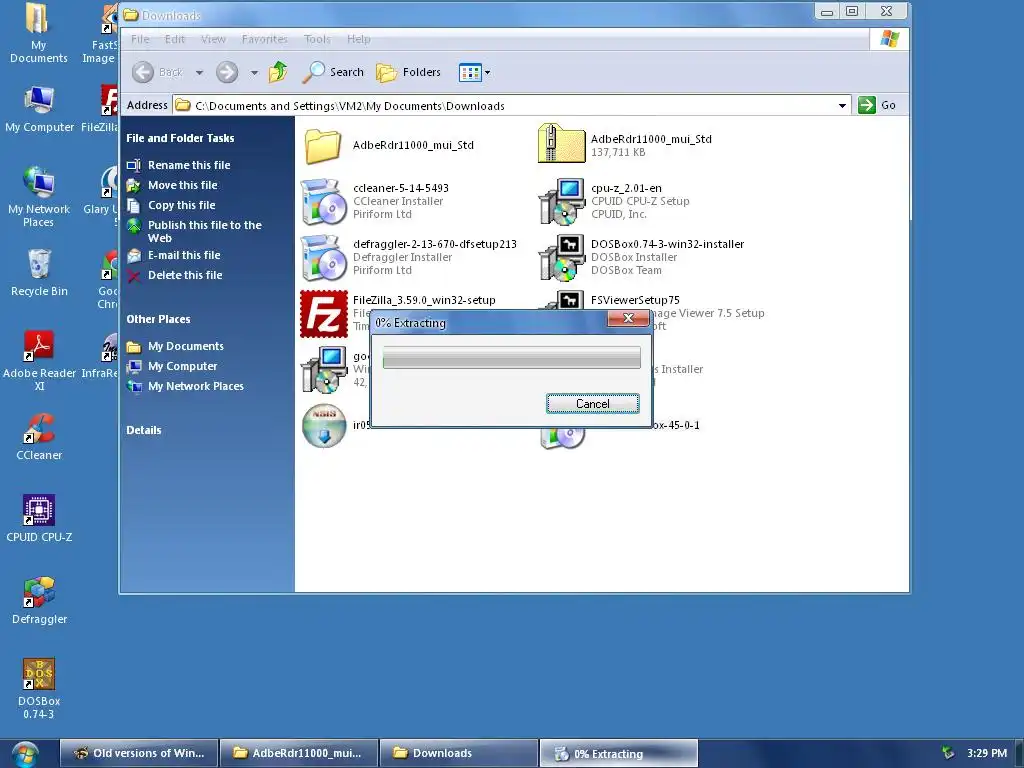The width and height of the screenshot is (1024, 768).
Task: Click the Recycle Bin desktop icon
Action: point(39,264)
